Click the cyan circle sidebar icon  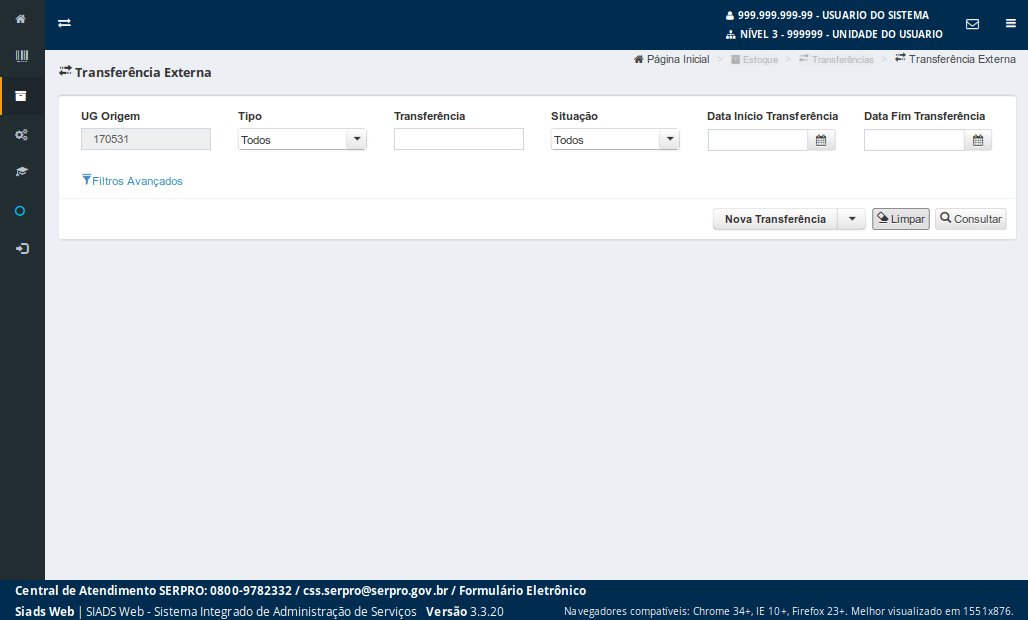tap(20, 211)
